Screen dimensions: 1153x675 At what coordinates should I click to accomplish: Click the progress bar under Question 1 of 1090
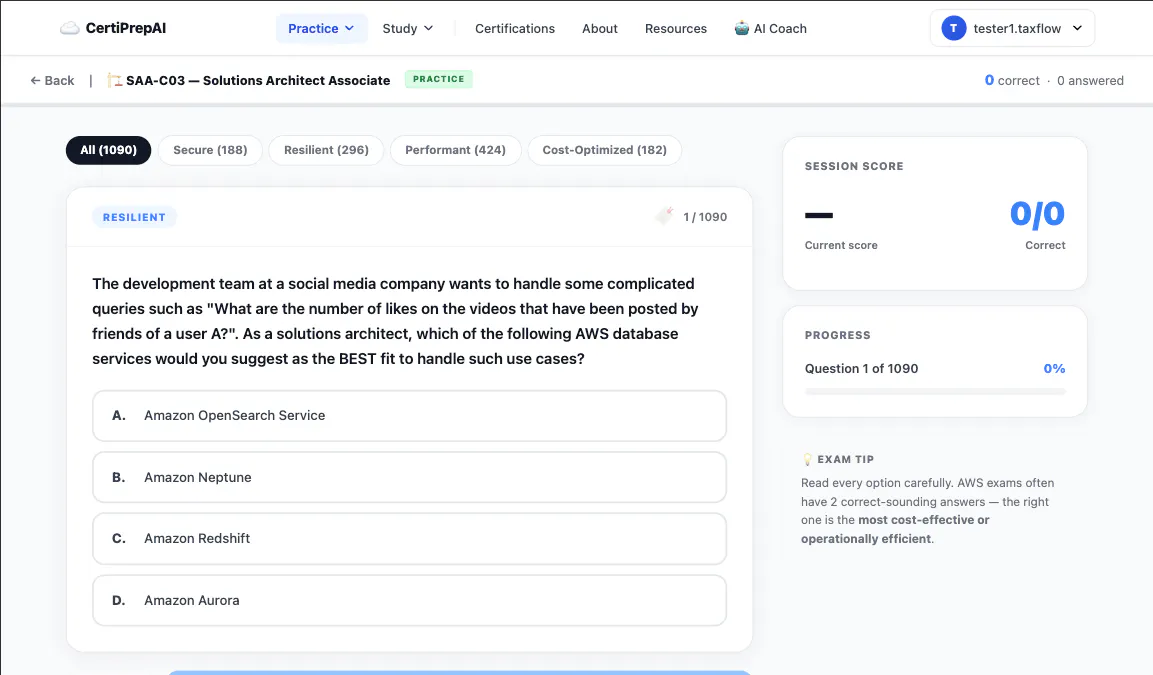click(935, 391)
